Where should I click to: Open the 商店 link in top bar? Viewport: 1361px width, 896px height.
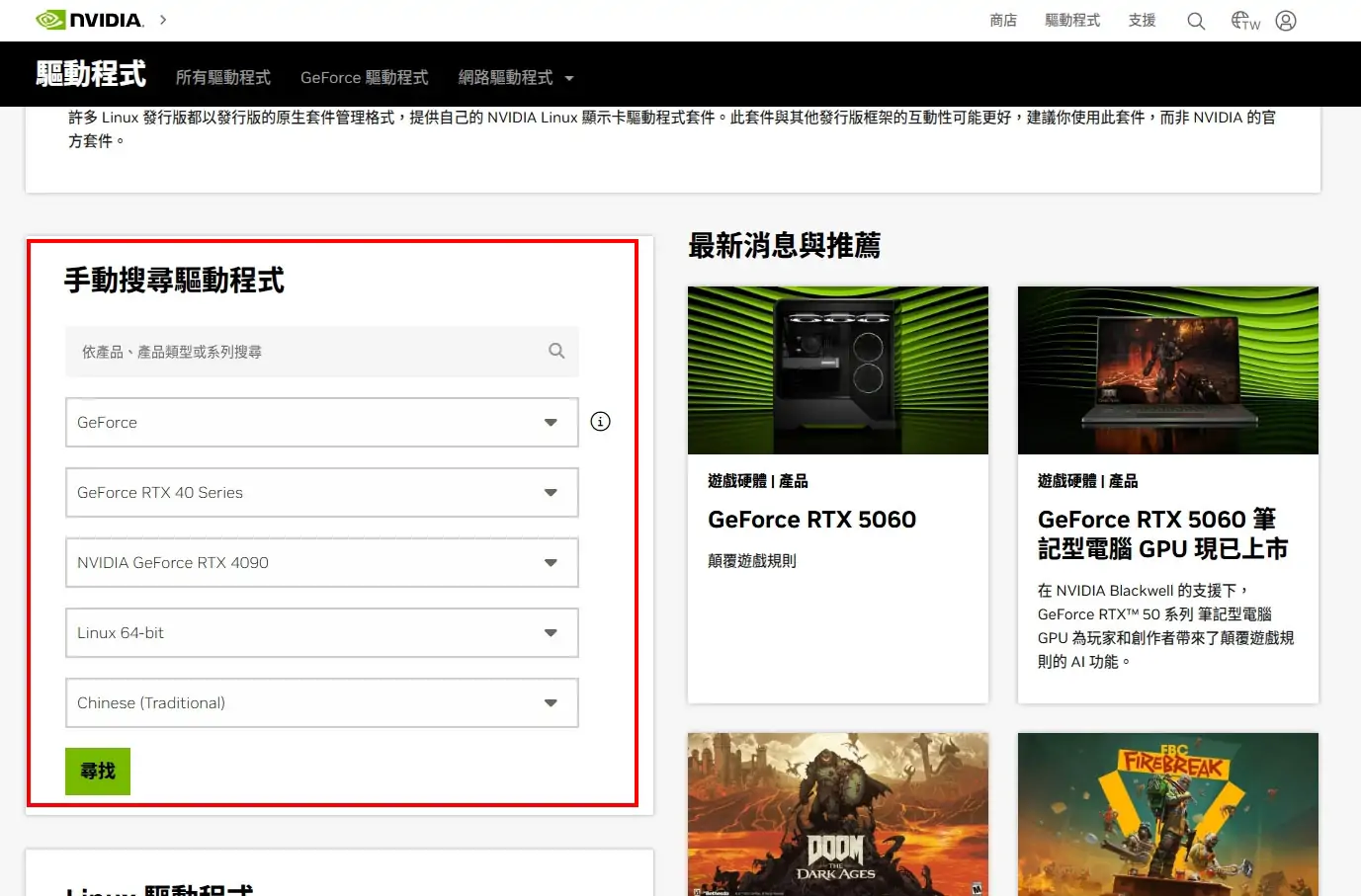pos(1003,21)
